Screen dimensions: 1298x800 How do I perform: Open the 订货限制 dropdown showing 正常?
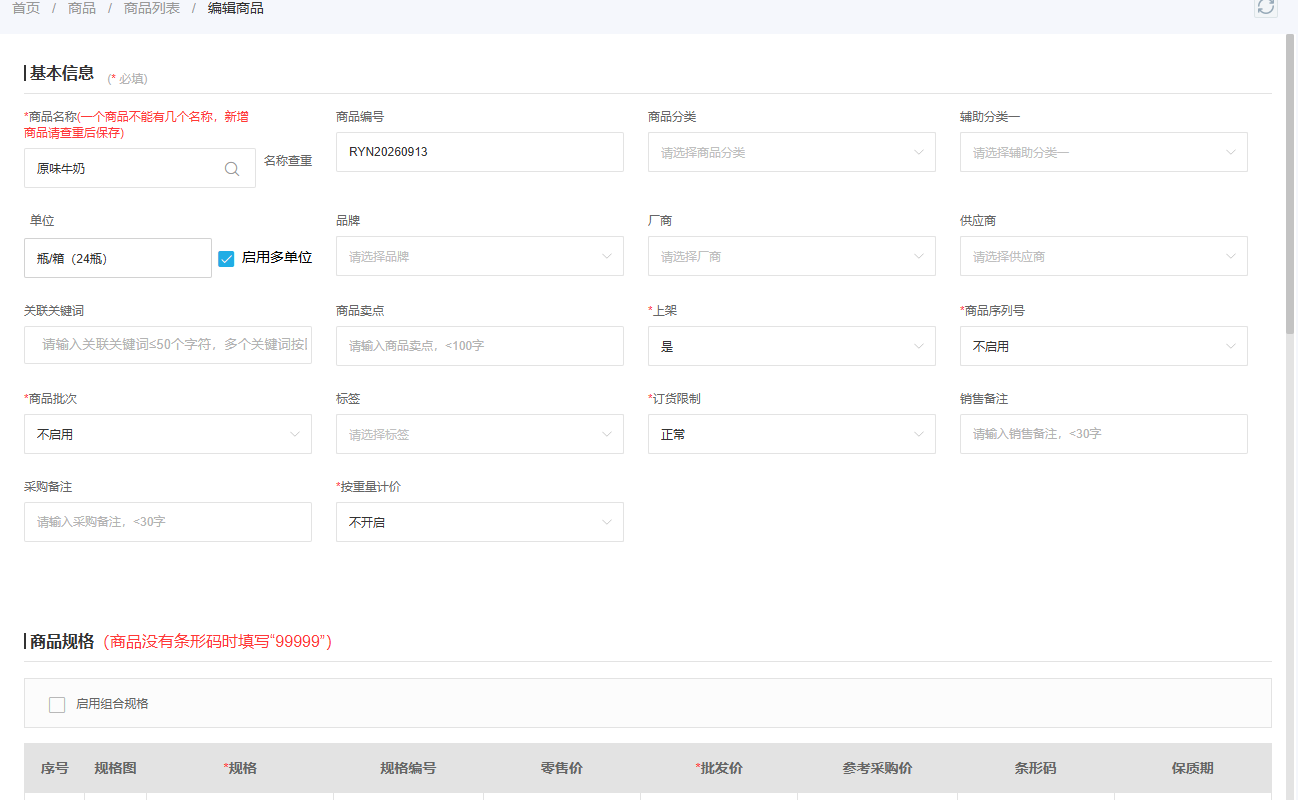(x=792, y=434)
